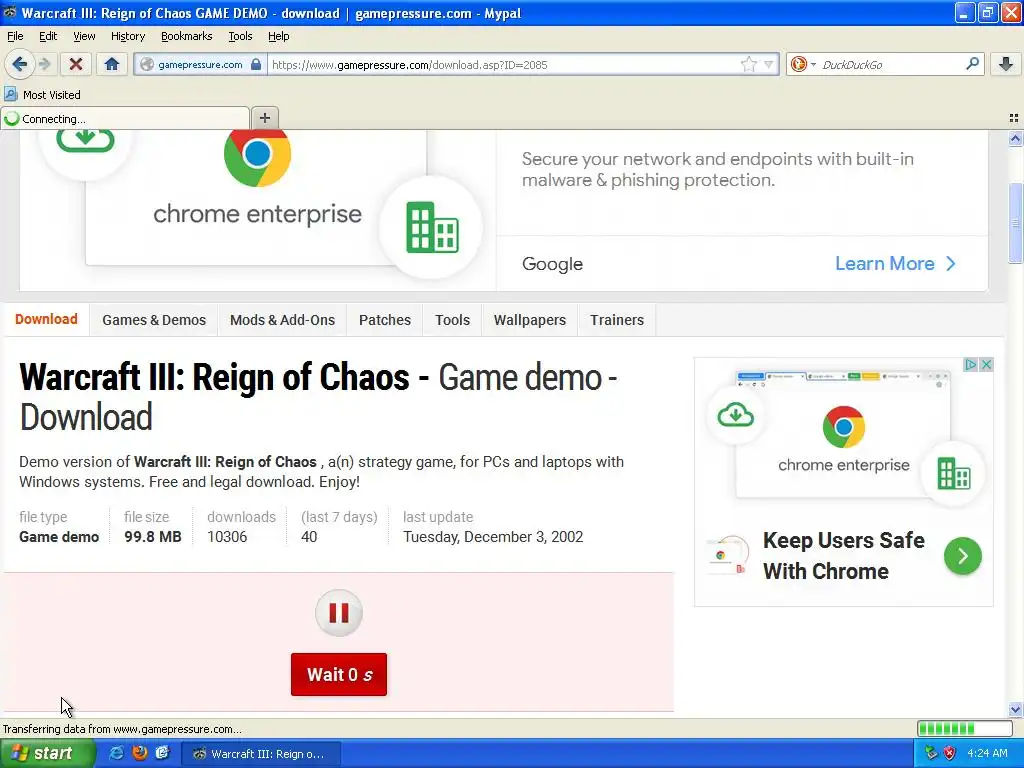Select the Download site tab
The image size is (1024, 768).
click(46, 319)
